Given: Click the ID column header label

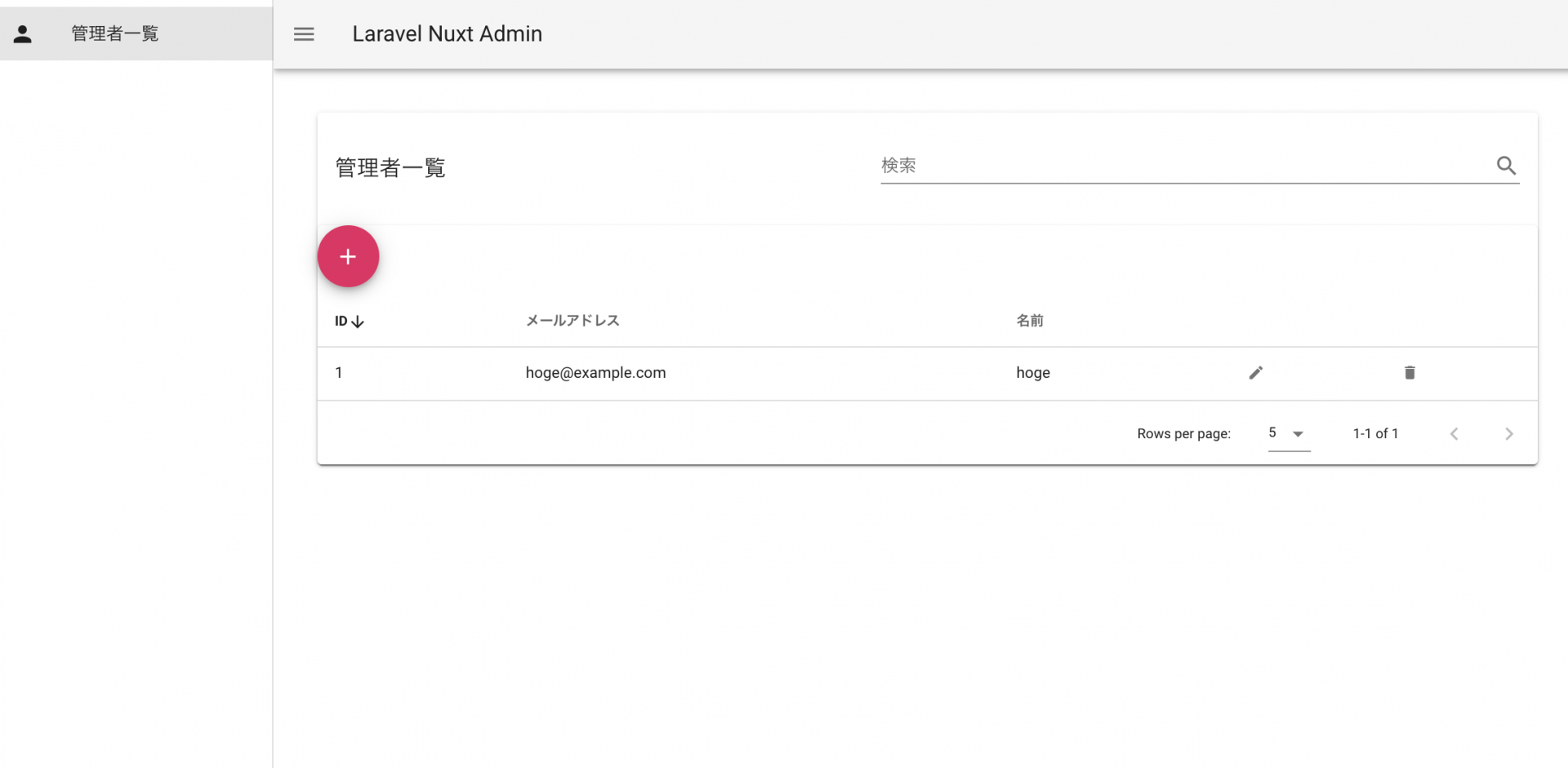Looking at the screenshot, I should [x=341, y=322].
